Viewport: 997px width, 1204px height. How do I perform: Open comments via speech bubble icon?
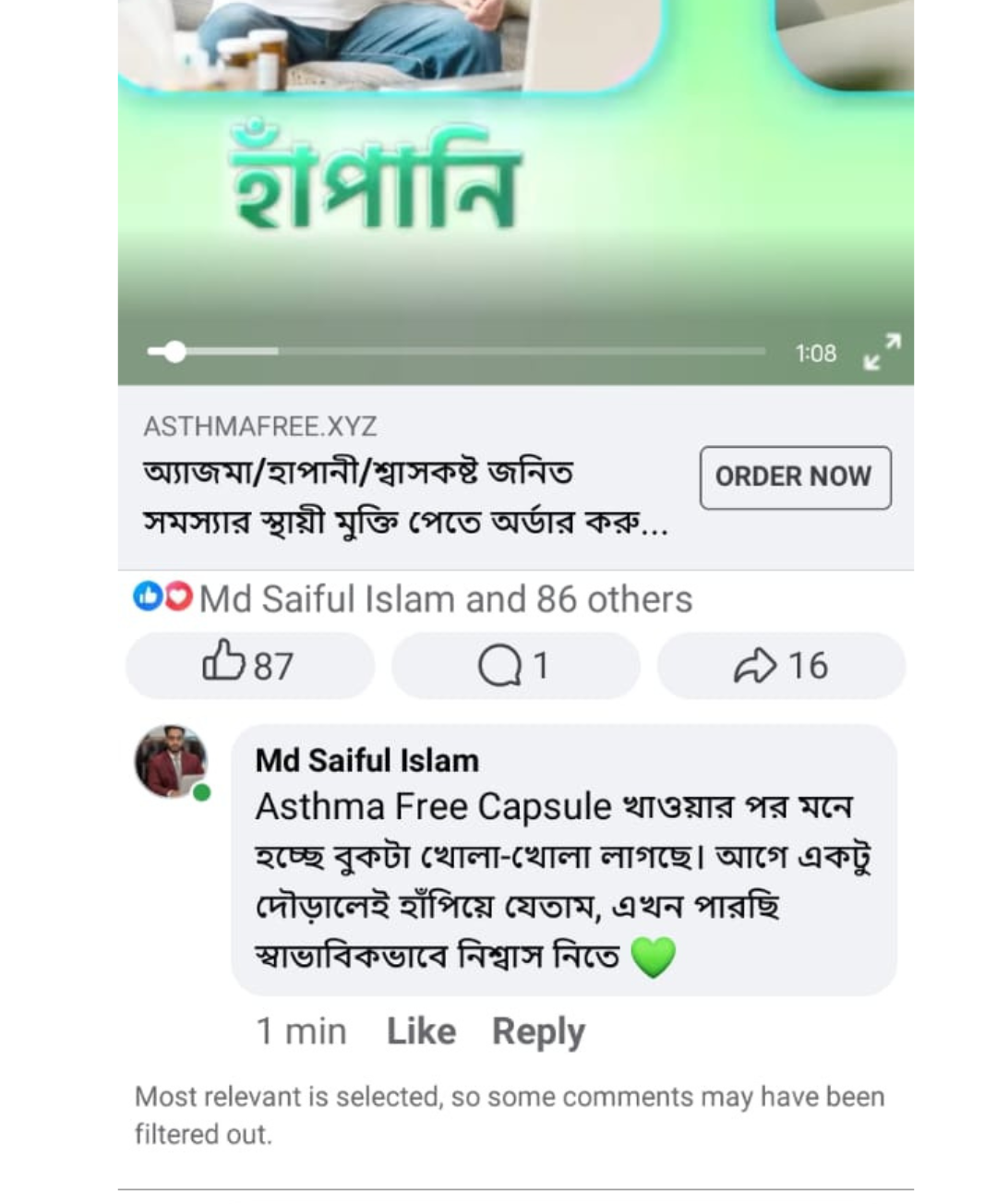(x=499, y=666)
